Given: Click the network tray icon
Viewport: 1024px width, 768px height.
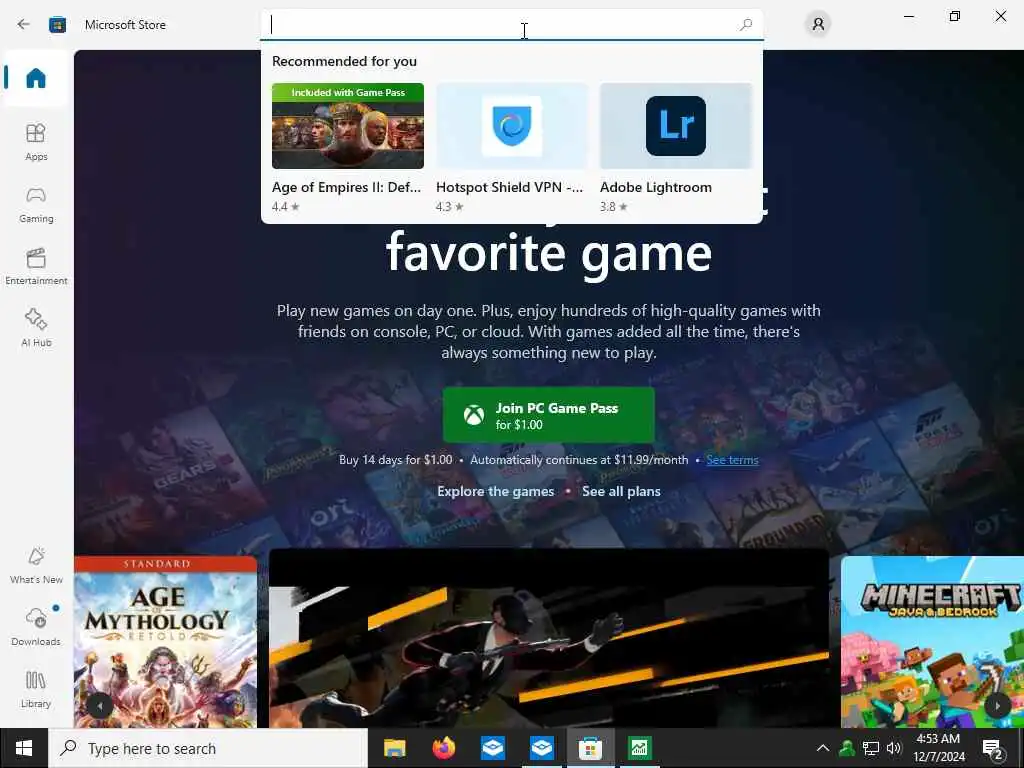Looking at the screenshot, I should coord(871,748).
